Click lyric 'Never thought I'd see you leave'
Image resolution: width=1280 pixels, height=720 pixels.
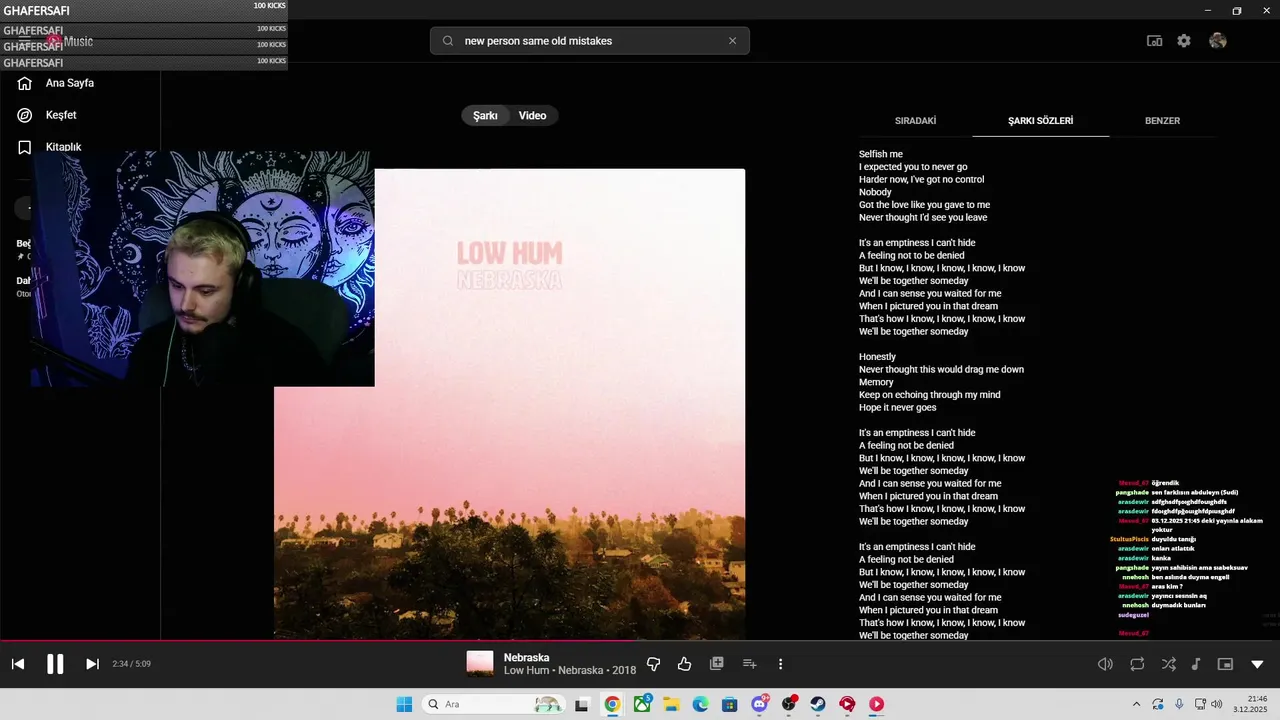pyautogui.click(x=923, y=217)
